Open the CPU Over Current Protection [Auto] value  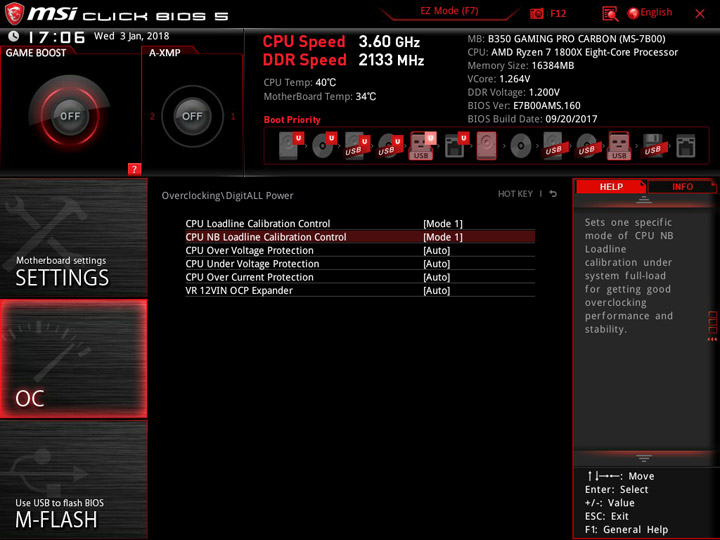437,277
